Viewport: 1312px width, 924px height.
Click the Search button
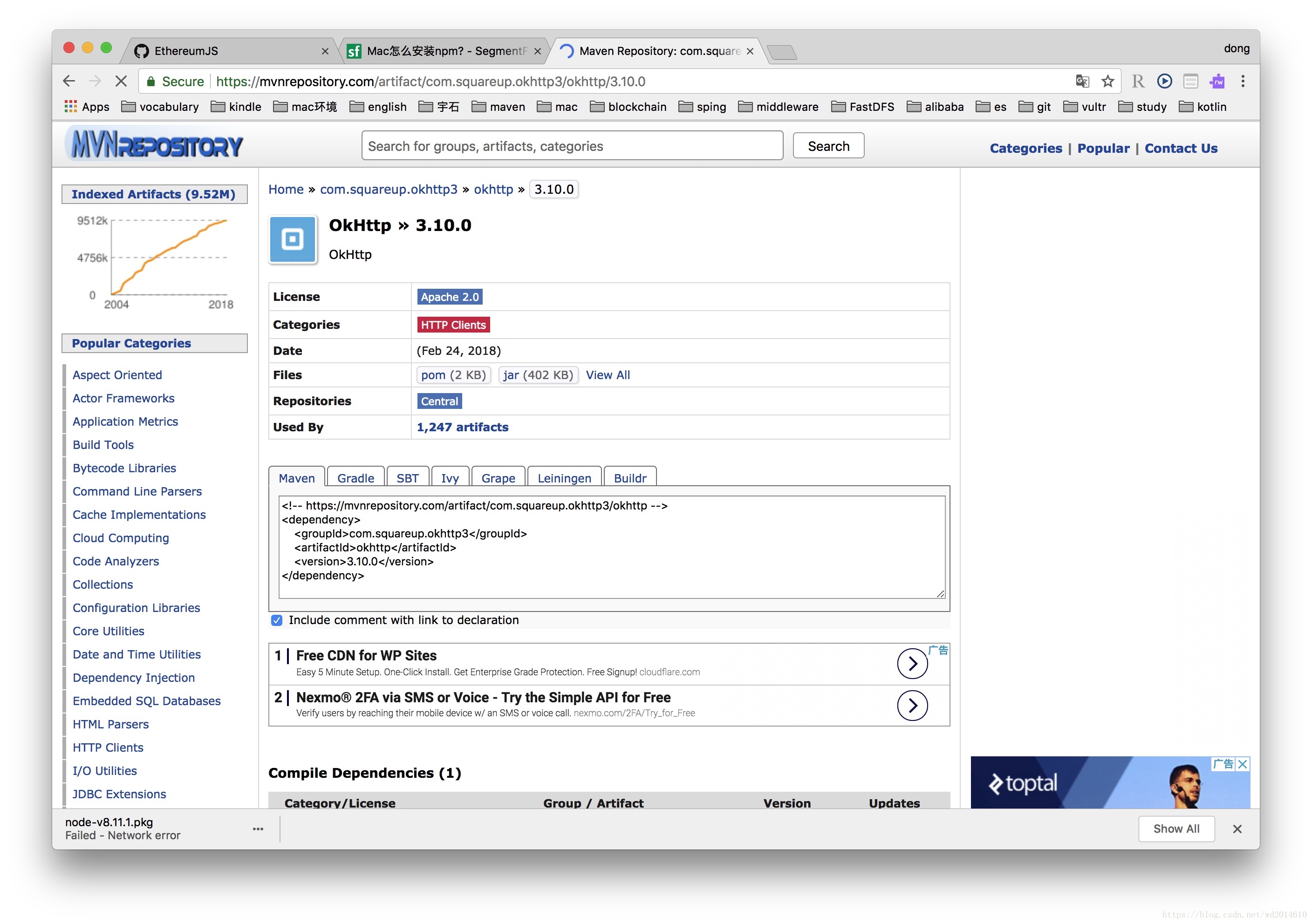[x=828, y=146]
